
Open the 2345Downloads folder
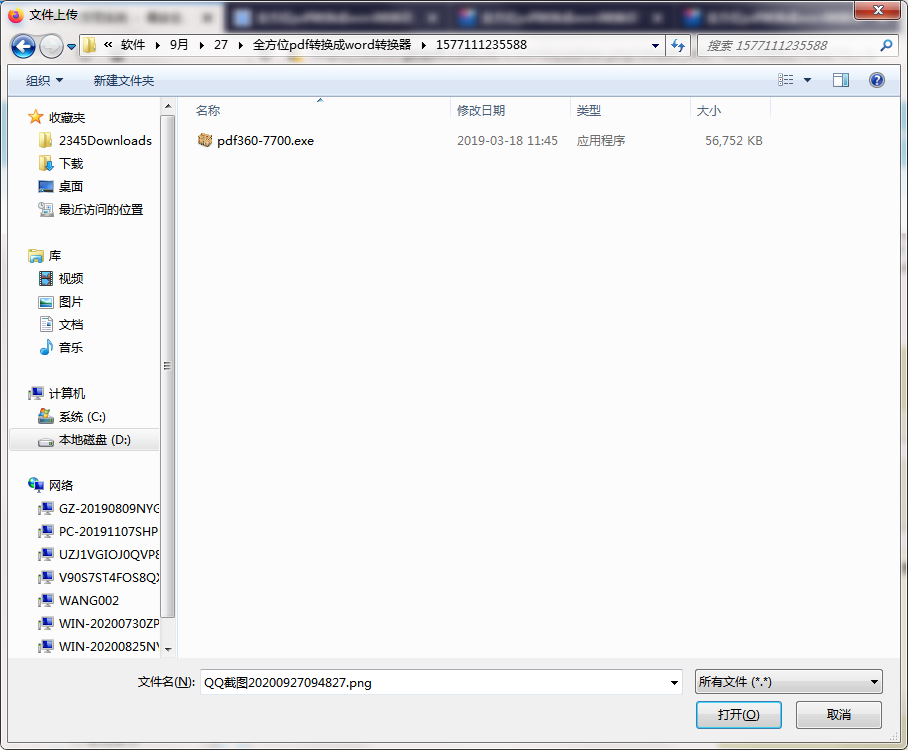pyautogui.click(x=105, y=141)
